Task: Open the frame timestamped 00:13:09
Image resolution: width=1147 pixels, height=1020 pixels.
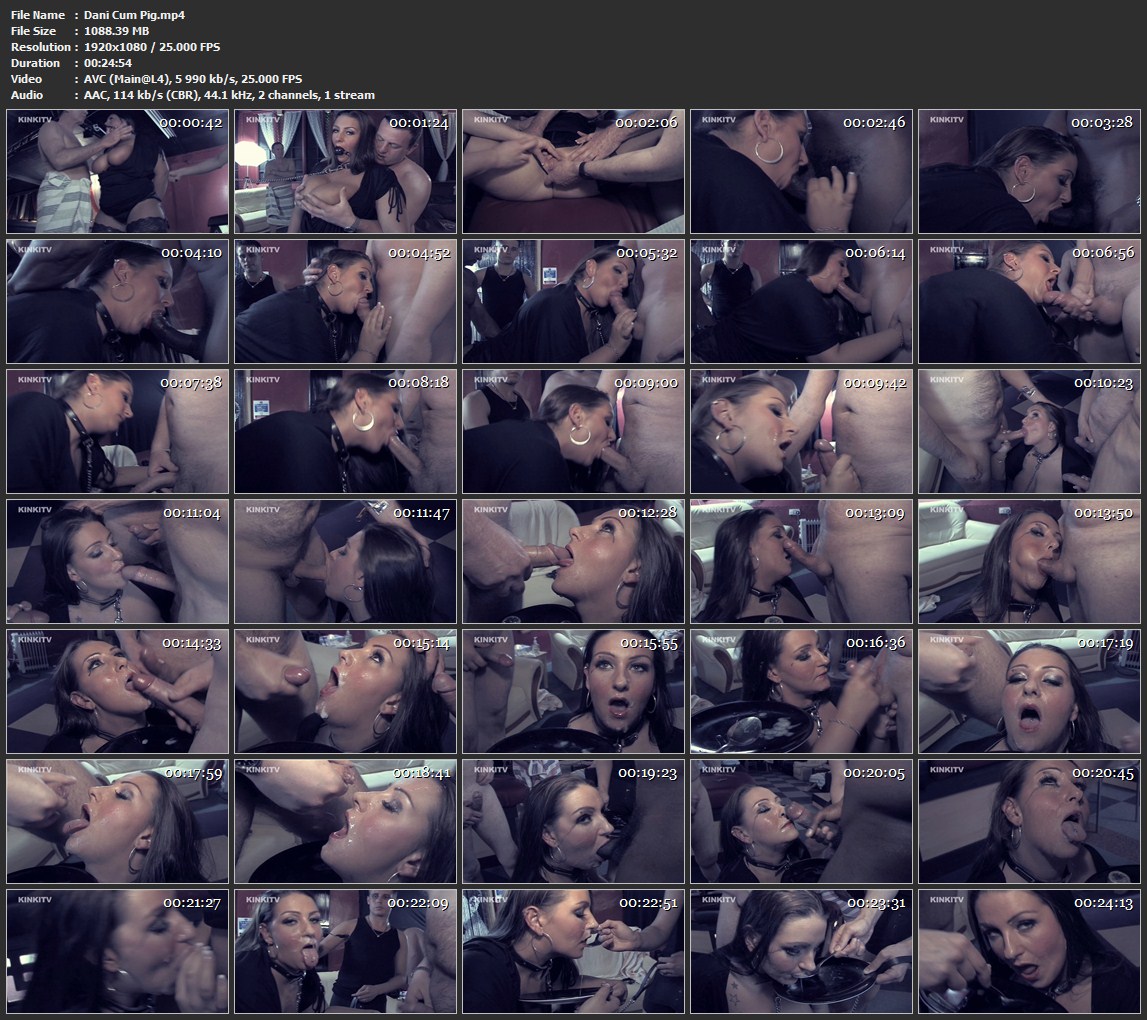Action: (x=801, y=561)
